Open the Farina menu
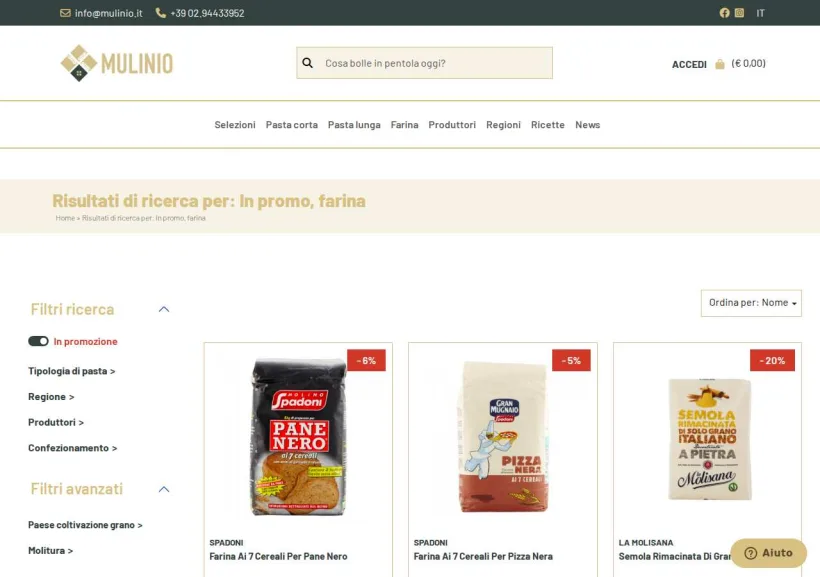Image resolution: width=820 pixels, height=577 pixels. coord(404,125)
